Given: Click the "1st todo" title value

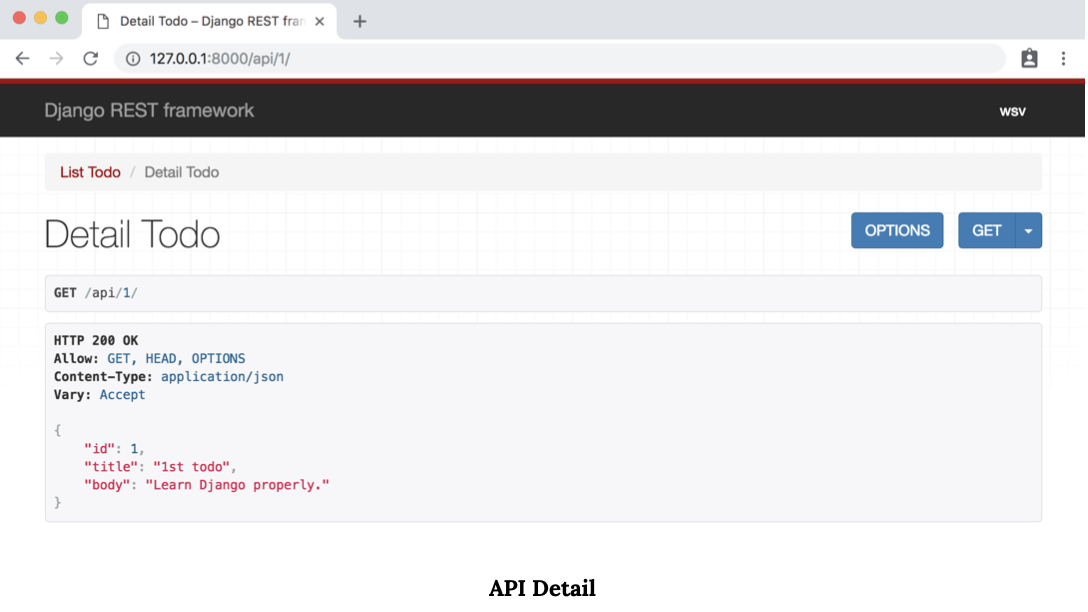Looking at the screenshot, I should (x=192, y=467).
